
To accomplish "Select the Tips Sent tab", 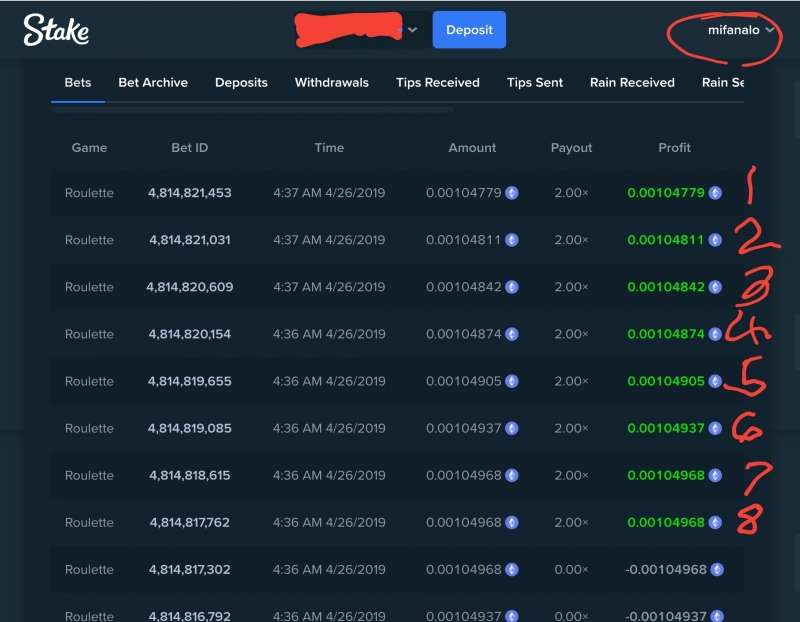I will coord(535,83).
